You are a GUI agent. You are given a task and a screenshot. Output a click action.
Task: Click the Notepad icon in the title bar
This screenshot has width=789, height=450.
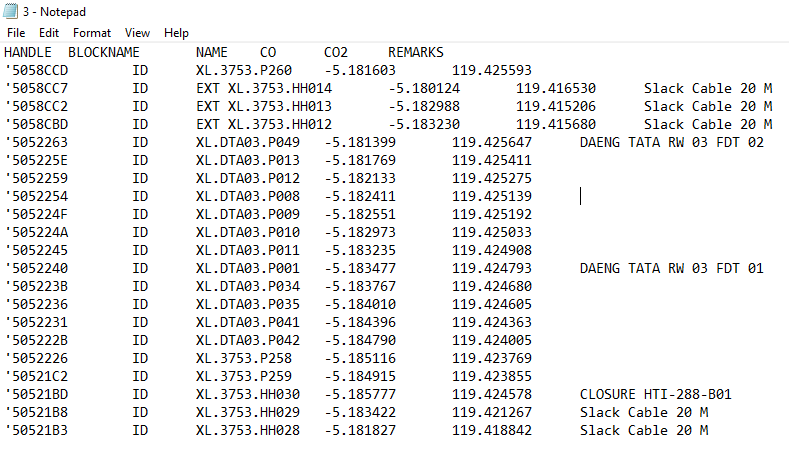[x=10, y=11]
